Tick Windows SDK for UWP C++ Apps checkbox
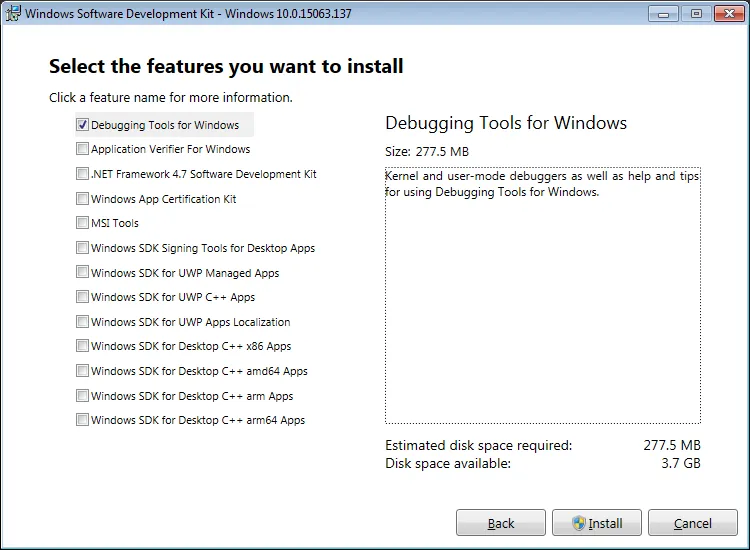750x550 pixels. (x=82, y=297)
